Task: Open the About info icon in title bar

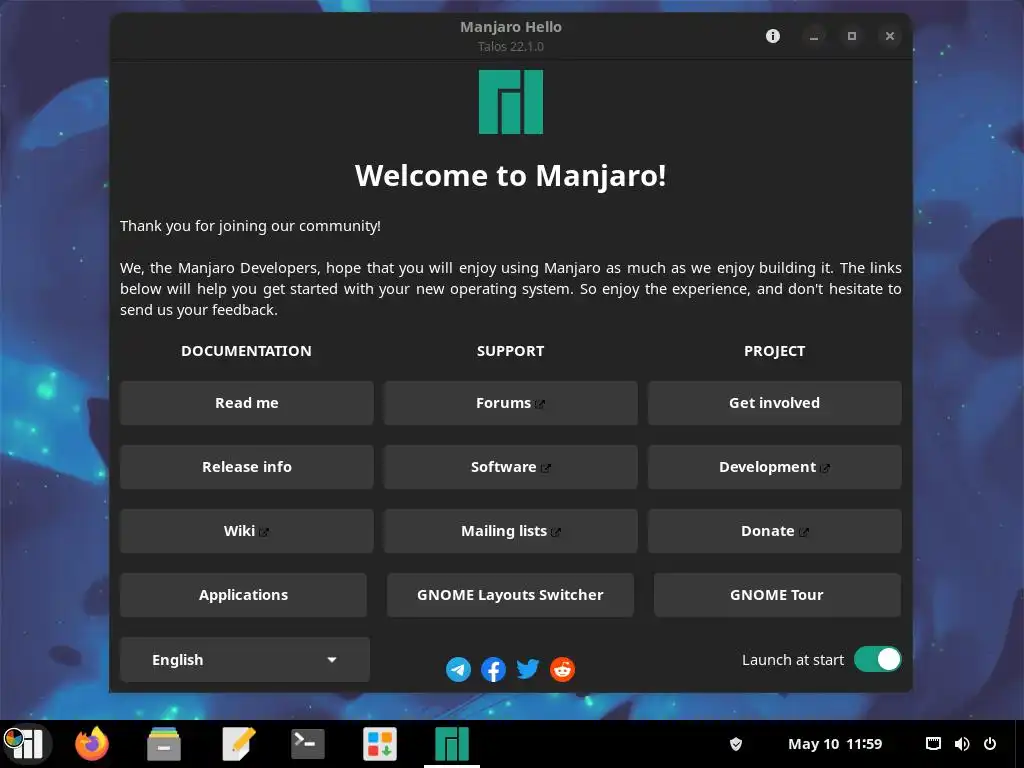Action: [x=773, y=36]
